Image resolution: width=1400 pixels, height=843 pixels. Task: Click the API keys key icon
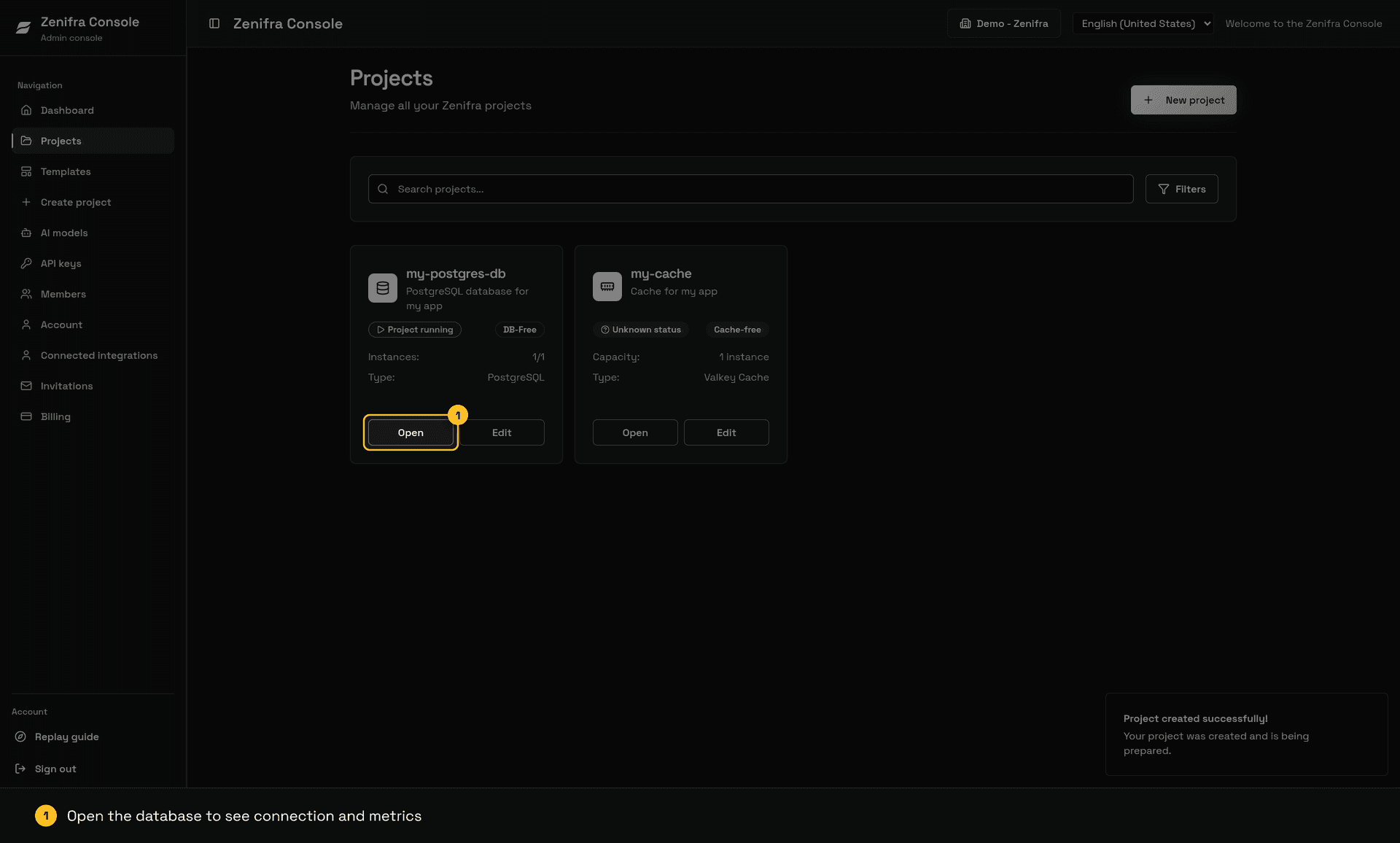click(26, 263)
